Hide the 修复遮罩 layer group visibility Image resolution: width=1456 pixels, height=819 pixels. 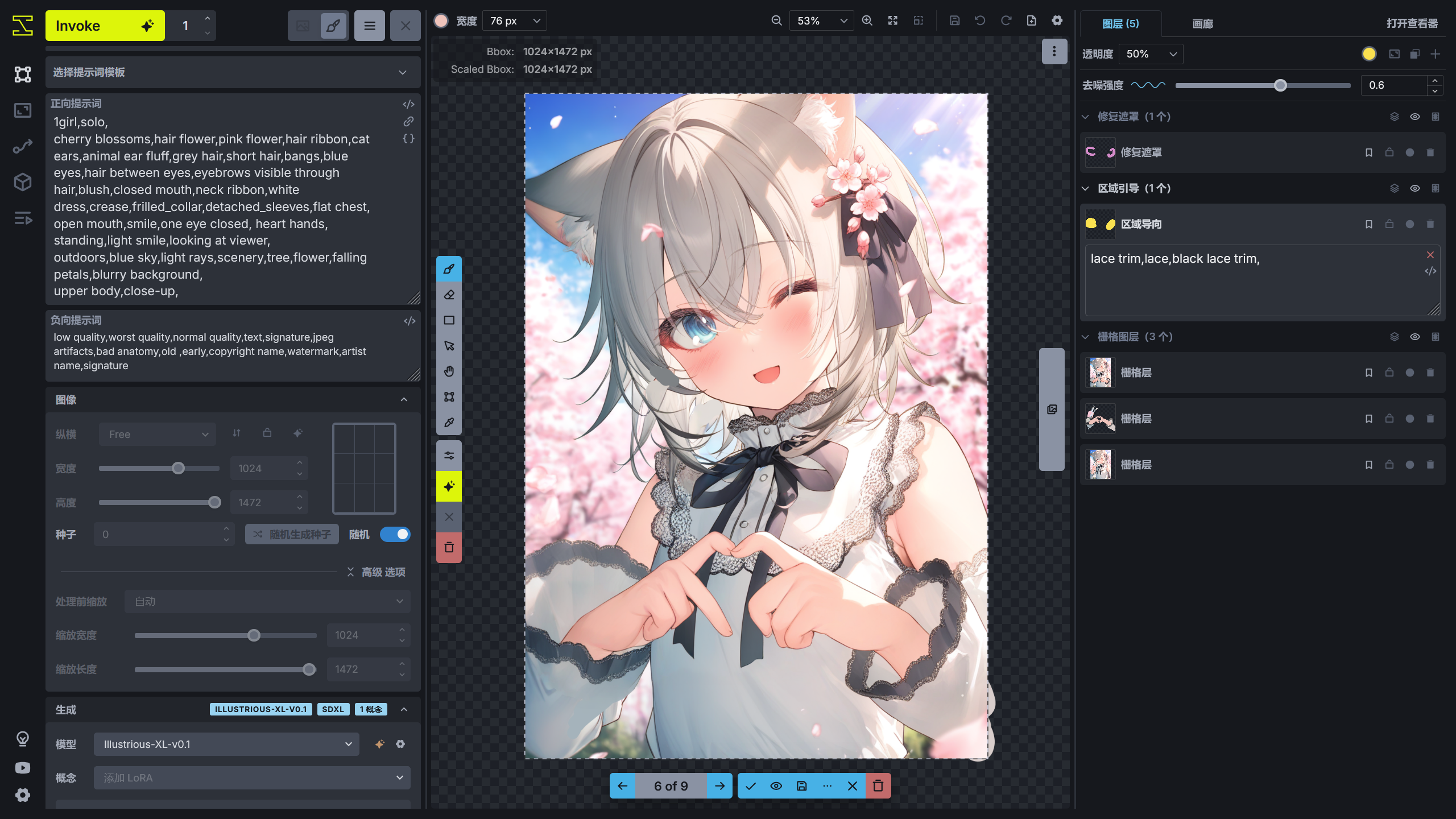pos(1415,116)
